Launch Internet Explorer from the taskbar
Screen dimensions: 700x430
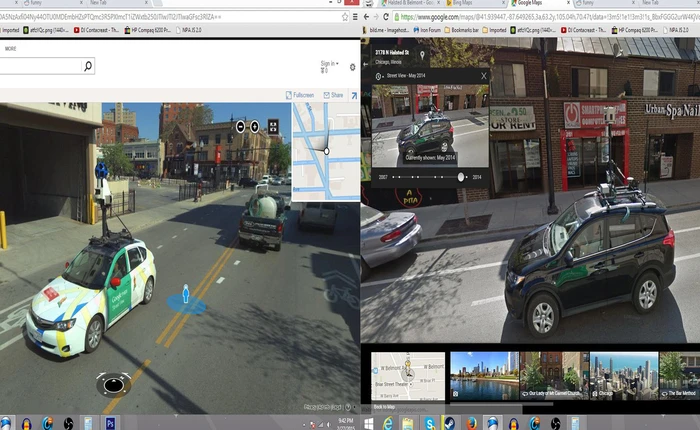coord(388,423)
